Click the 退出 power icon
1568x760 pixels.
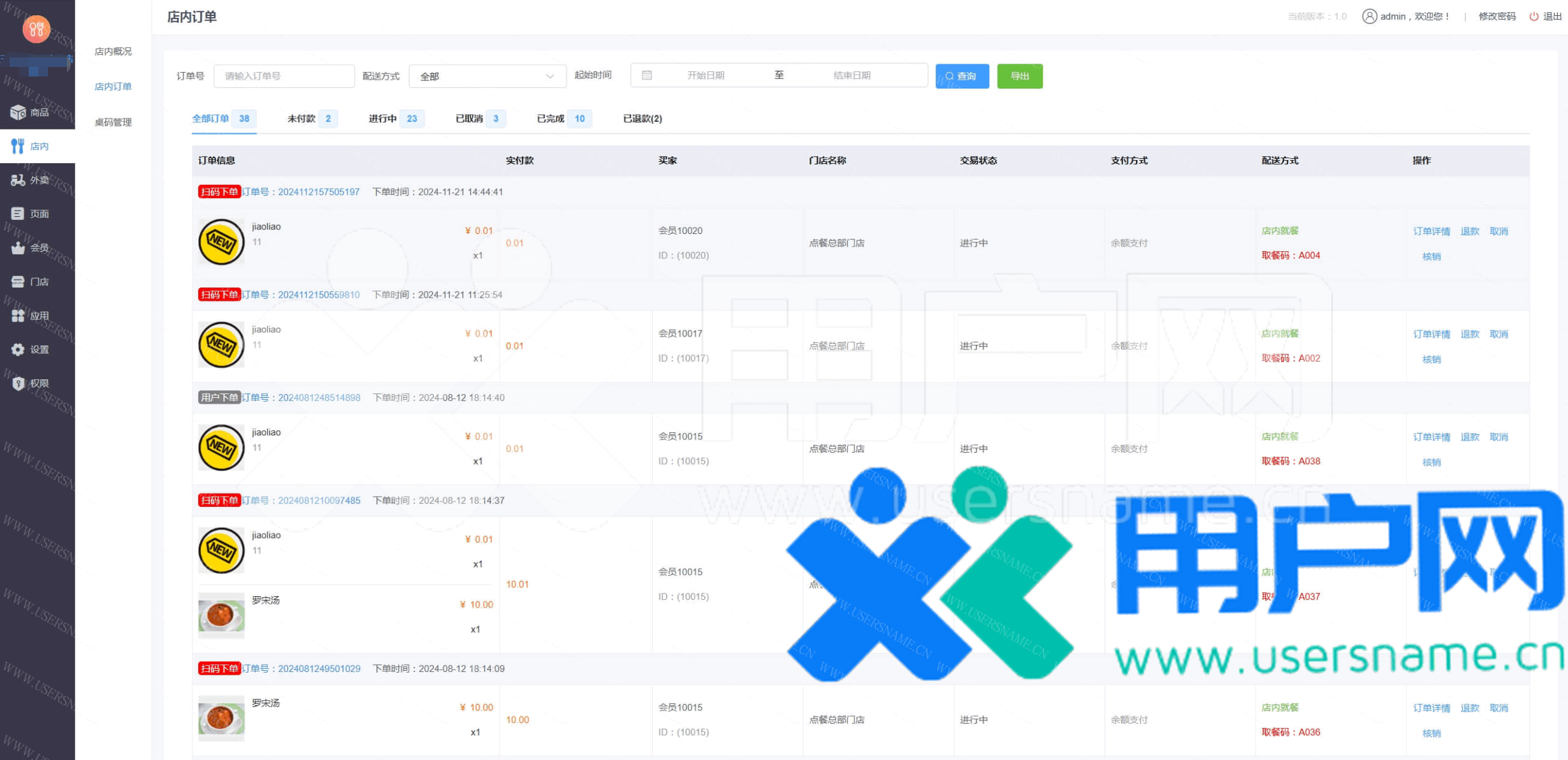coord(1534,17)
